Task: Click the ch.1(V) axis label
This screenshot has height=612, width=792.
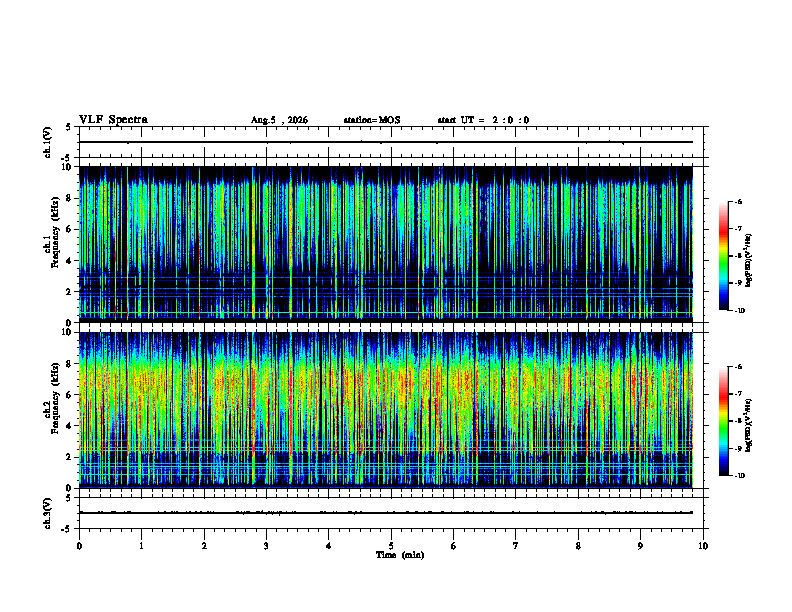Action: point(48,142)
